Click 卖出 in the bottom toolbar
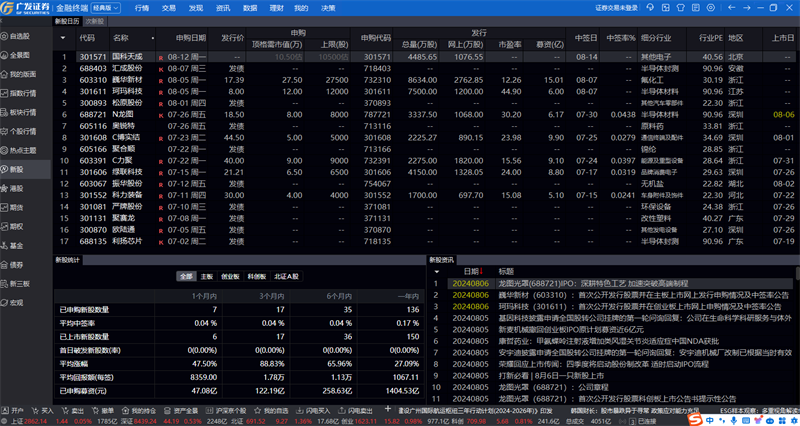This screenshot has height=426, width=800. [x=72, y=410]
